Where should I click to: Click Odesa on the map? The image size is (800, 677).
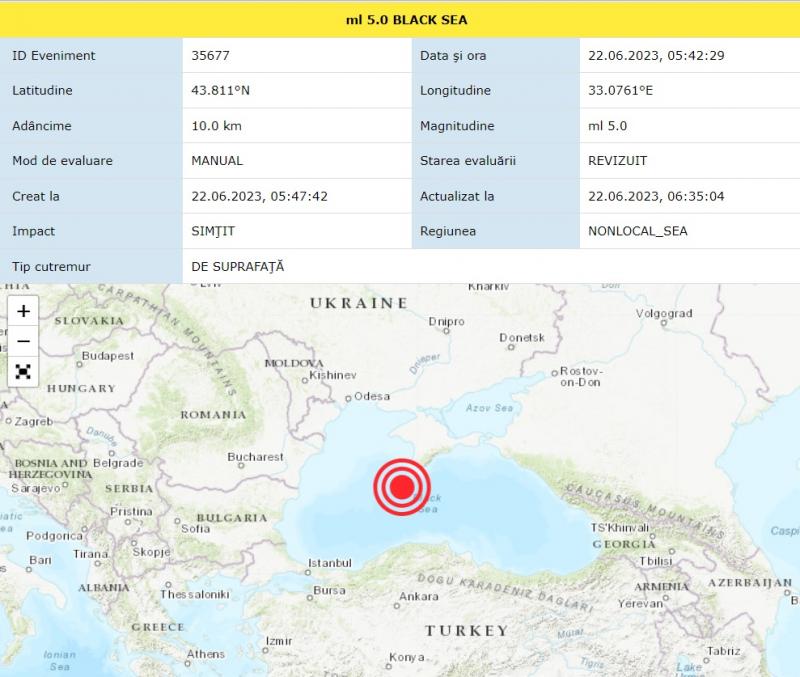click(x=371, y=396)
